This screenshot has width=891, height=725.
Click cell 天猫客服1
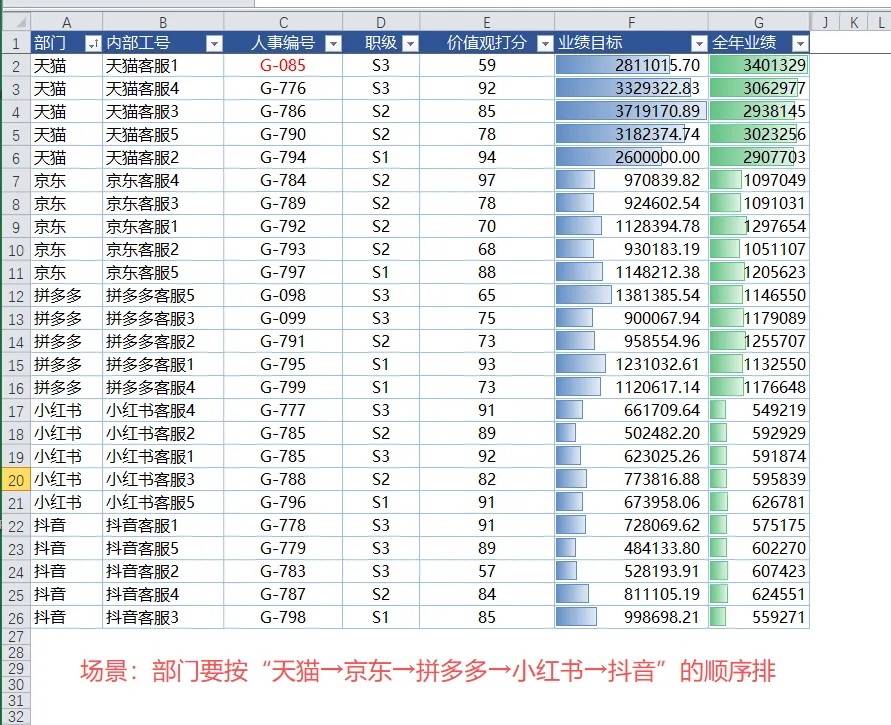pyautogui.click(x=163, y=65)
